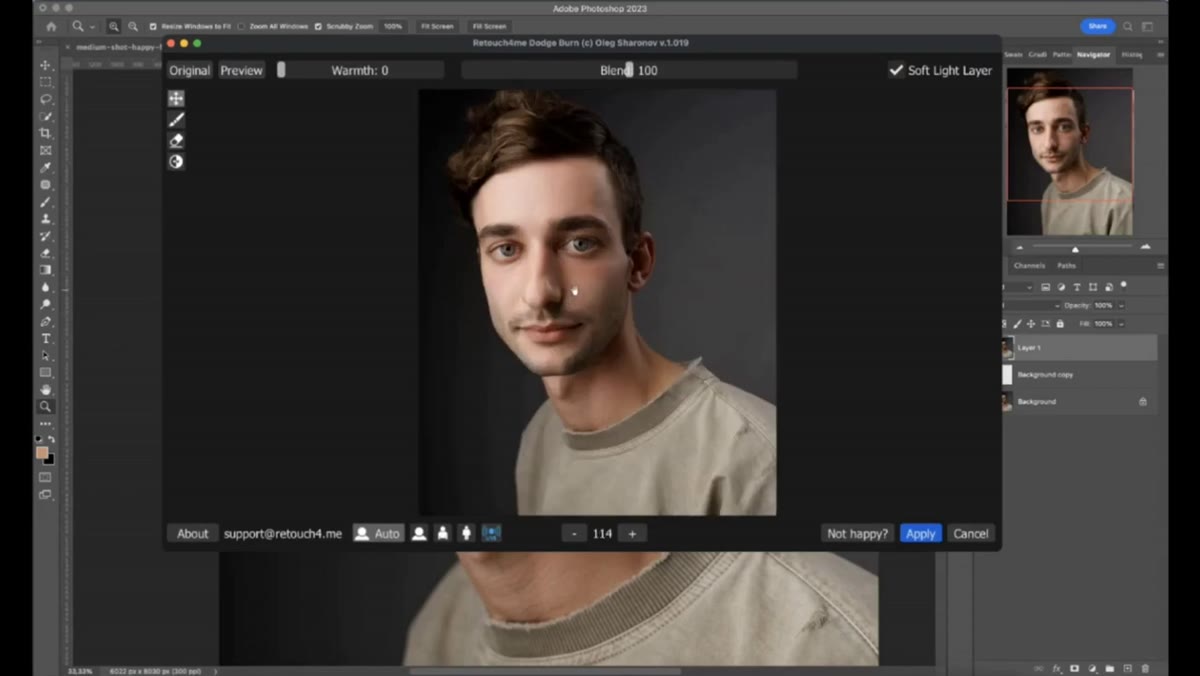Toggle the Soft Light Layer checkbox
1200x676 pixels.
pos(896,70)
